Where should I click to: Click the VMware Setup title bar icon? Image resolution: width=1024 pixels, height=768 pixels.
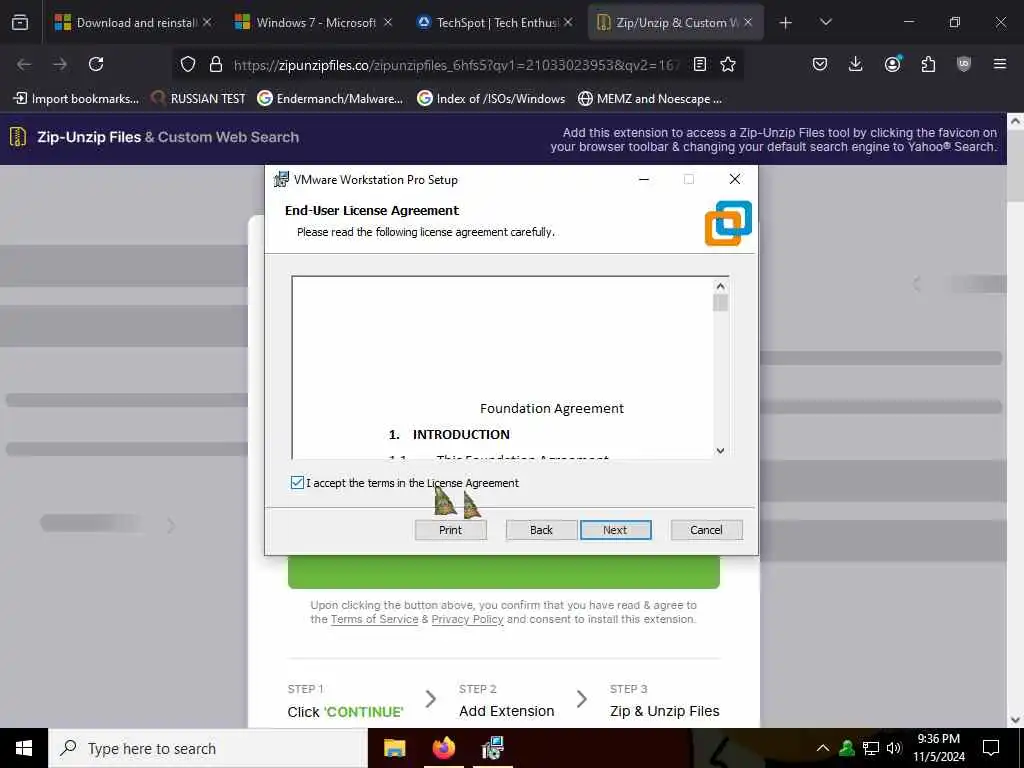[x=281, y=179]
